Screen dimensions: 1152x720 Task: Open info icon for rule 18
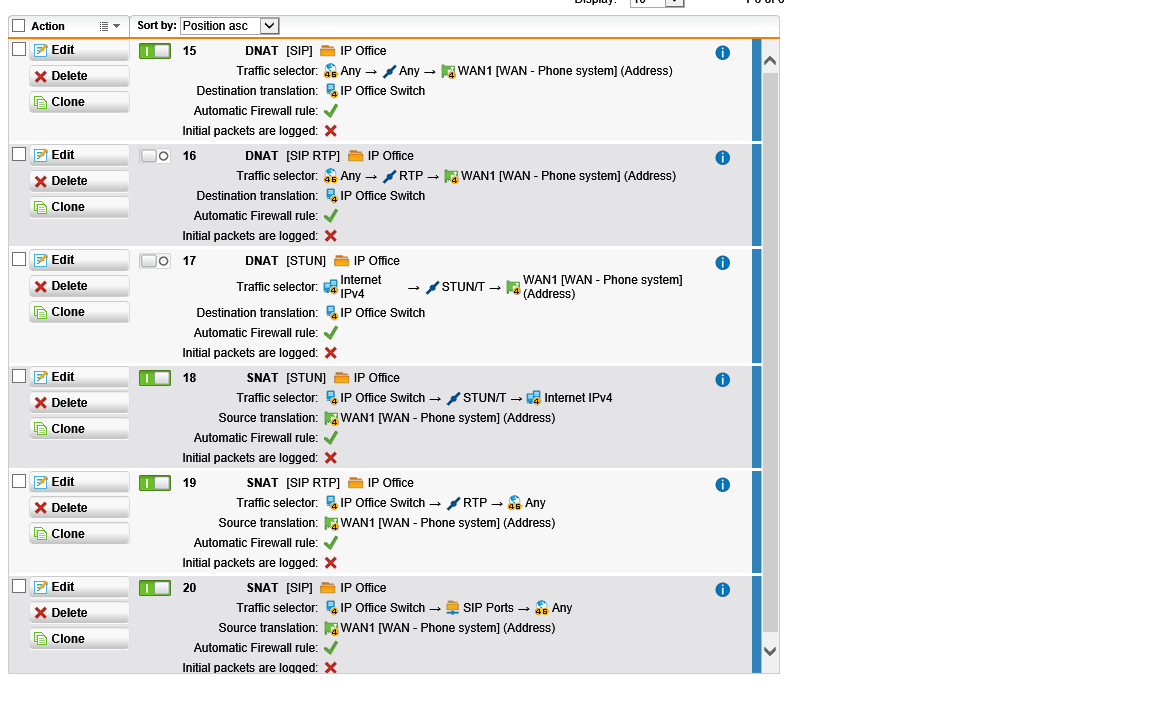[722, 380]
